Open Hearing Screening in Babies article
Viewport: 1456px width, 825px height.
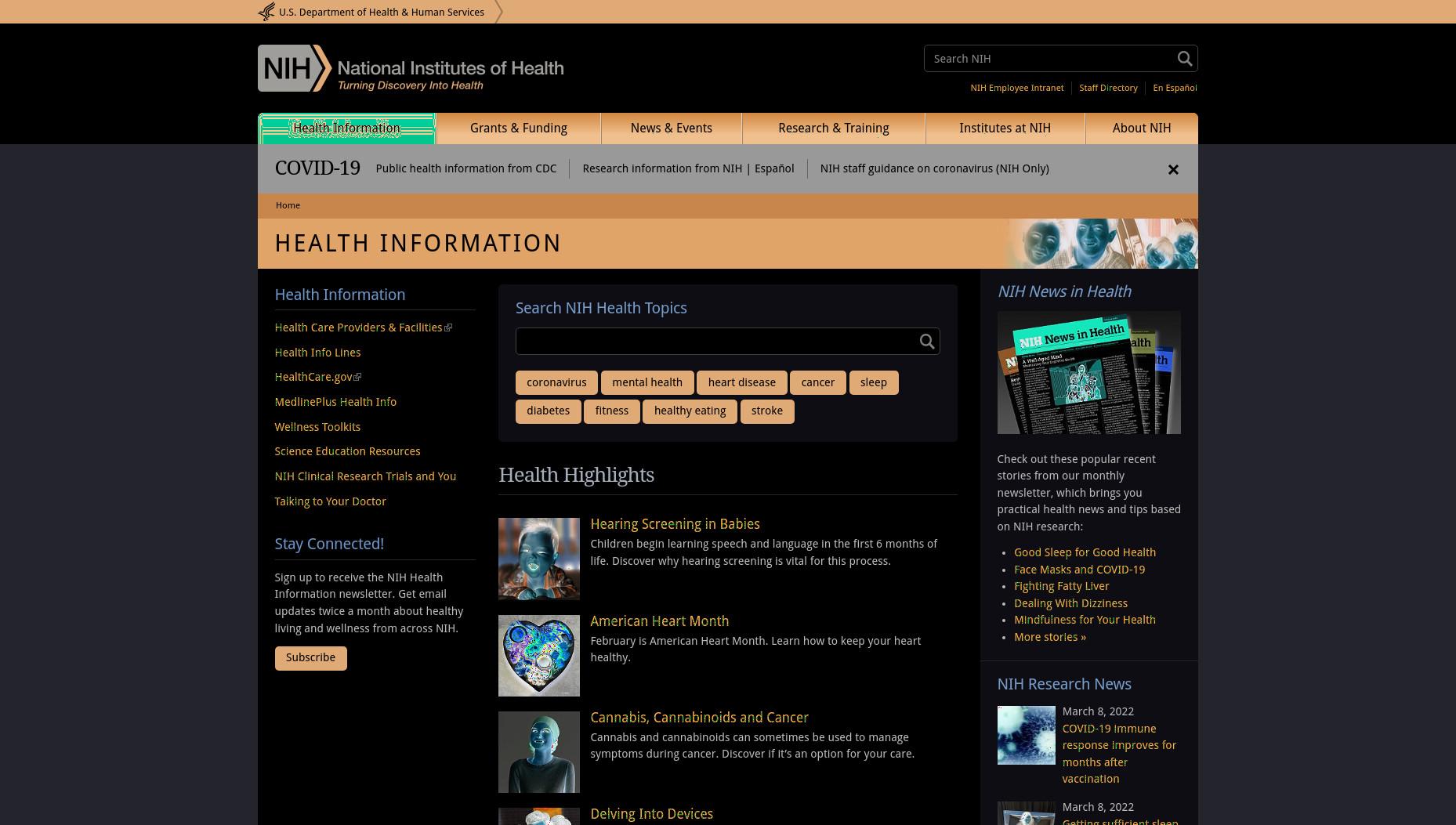click(x=675, y=524)
